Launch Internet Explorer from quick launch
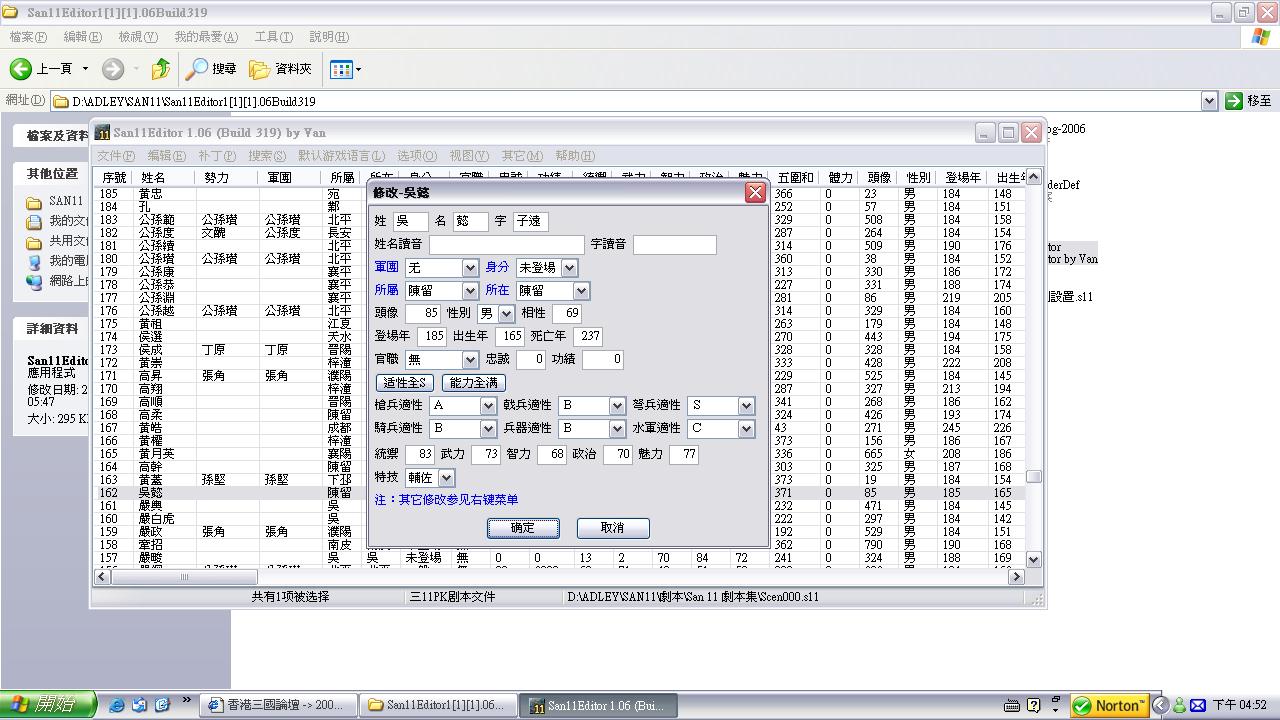This screenshot has width=1280, height=720. click(116, 705)
